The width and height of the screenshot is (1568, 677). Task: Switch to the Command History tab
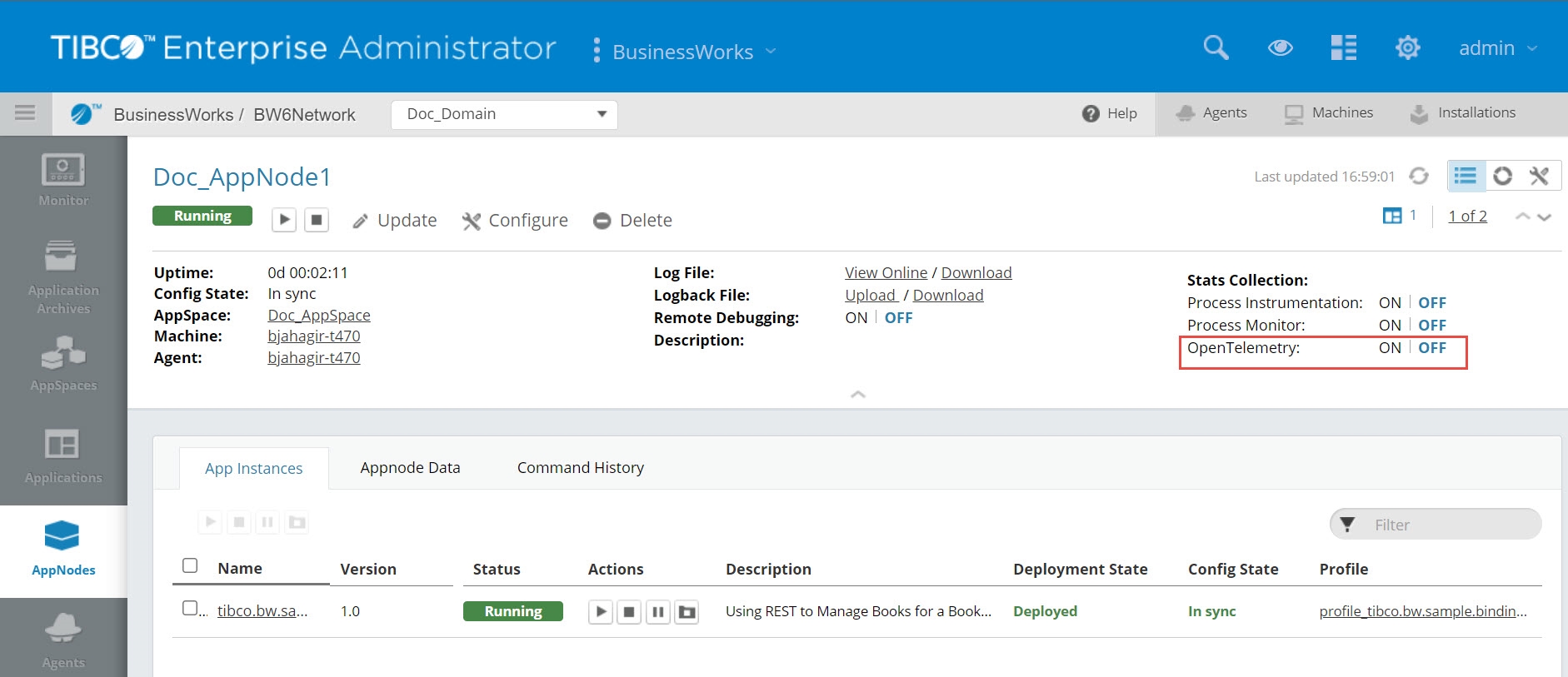(580, 468)
